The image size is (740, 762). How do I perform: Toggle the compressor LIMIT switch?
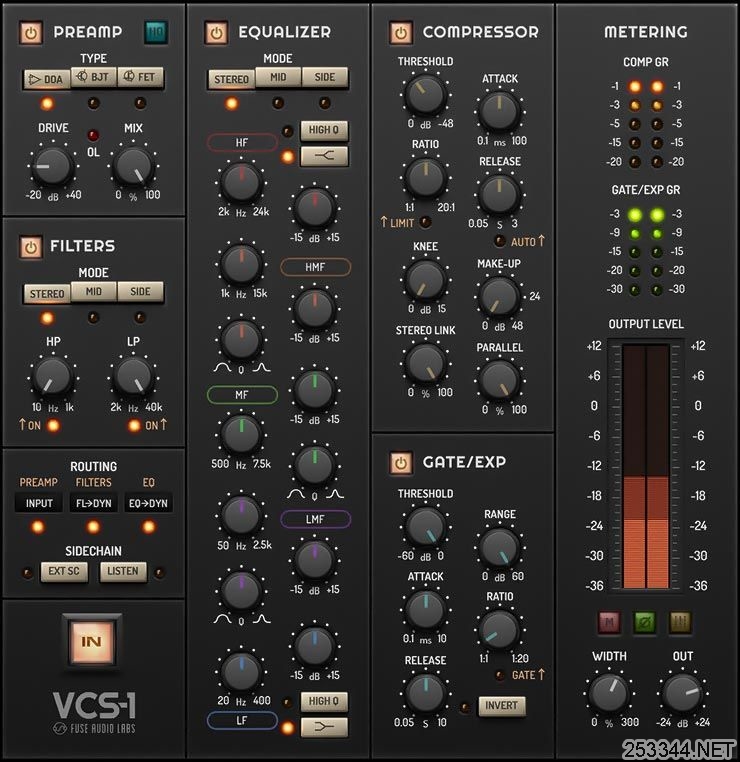[425, 222]
